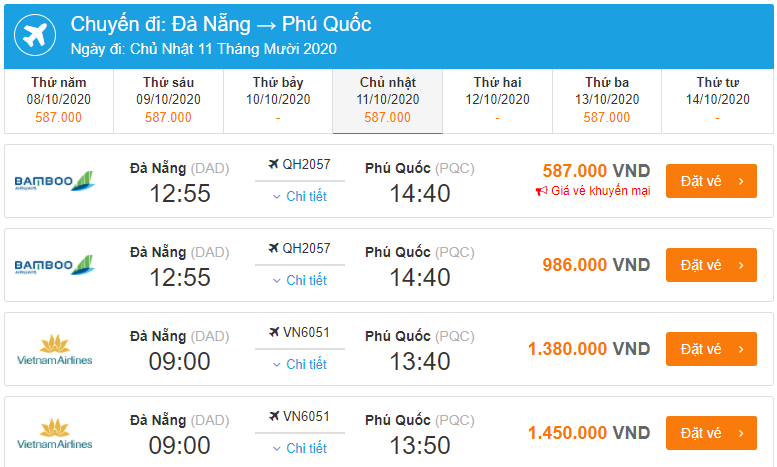The width and height of the screenshot is (777, 467).
Task: Show Chi tiết for the 1.380.000 flight
Action: click(299, 364)
